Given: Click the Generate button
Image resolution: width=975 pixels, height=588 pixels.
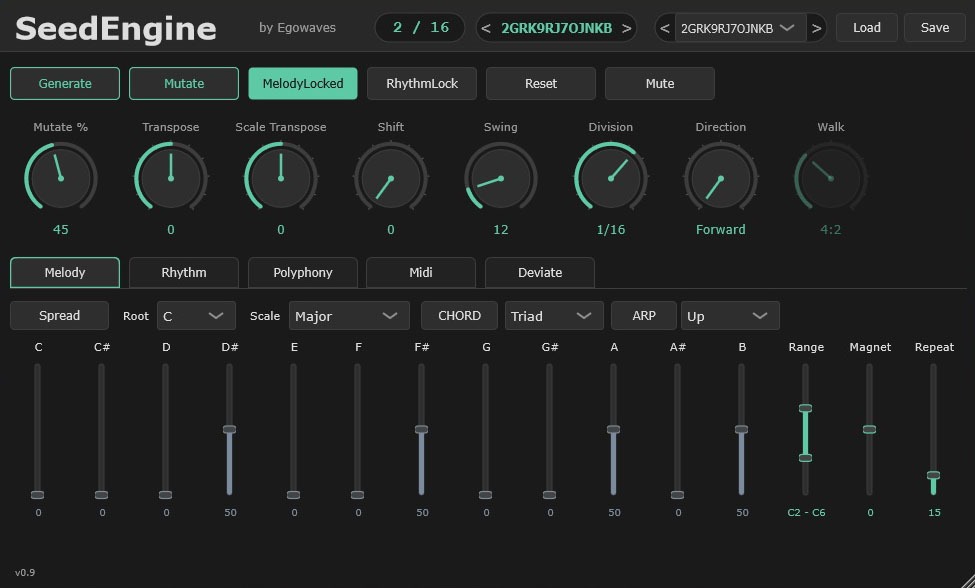Looking at the screenshot, I should click(x=65, y=83).
